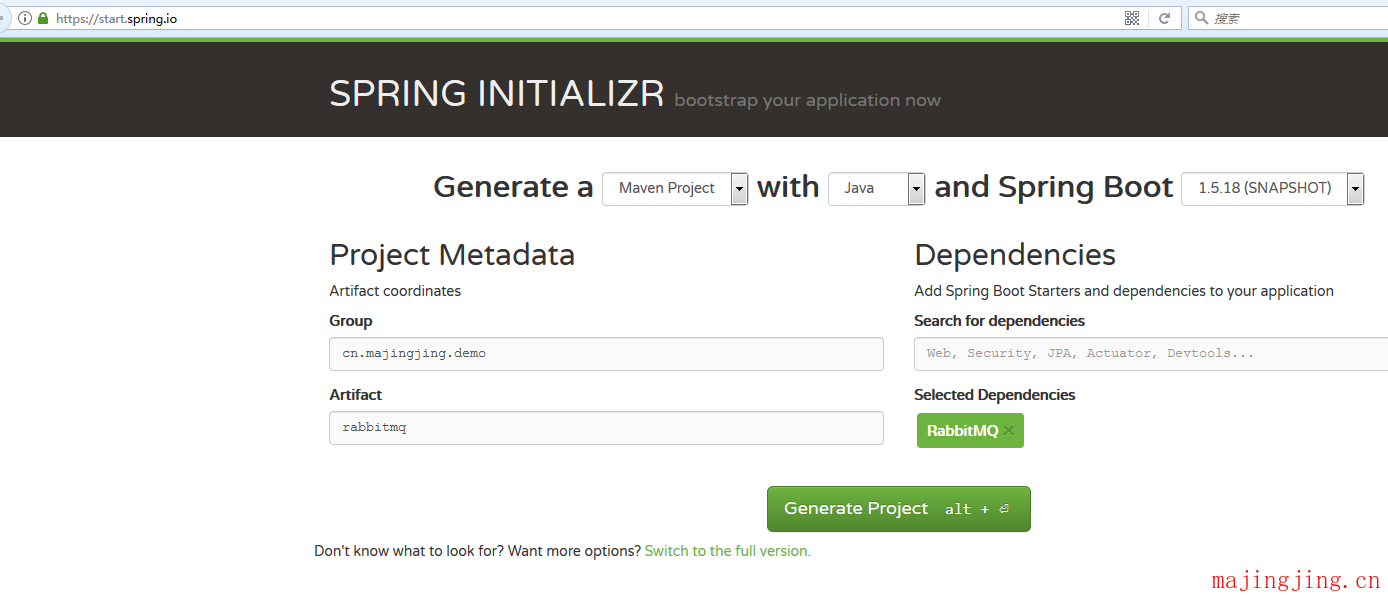Open the Java language dropdown
This screenshot has width=1388, height=597.
coord(876,188)
